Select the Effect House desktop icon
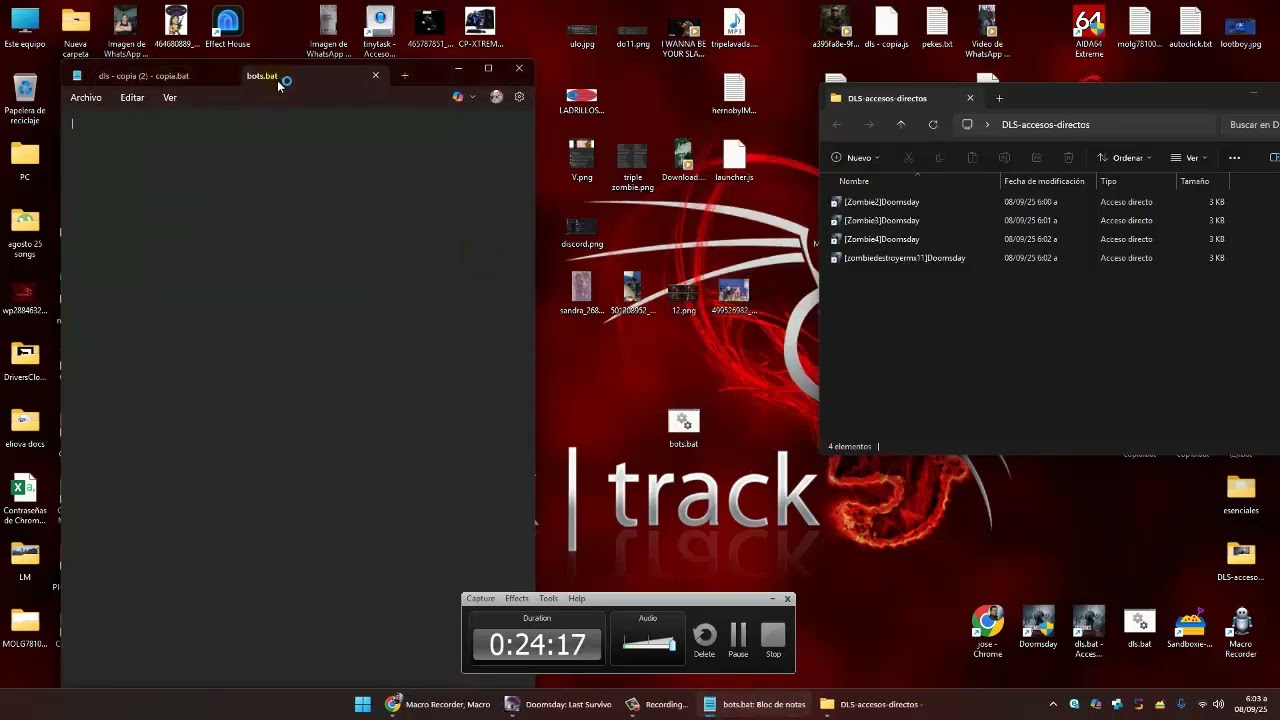 click(227, 28)
